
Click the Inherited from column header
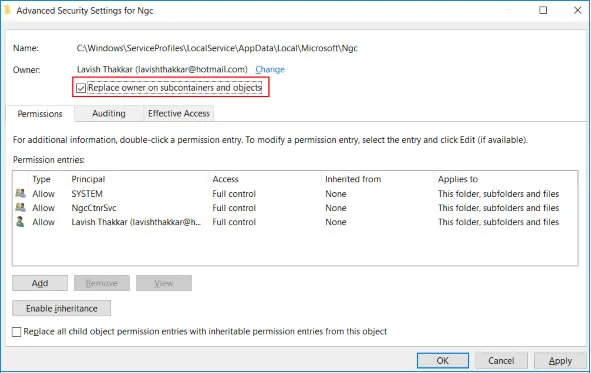pyautogui.click(x=353, y=179)
